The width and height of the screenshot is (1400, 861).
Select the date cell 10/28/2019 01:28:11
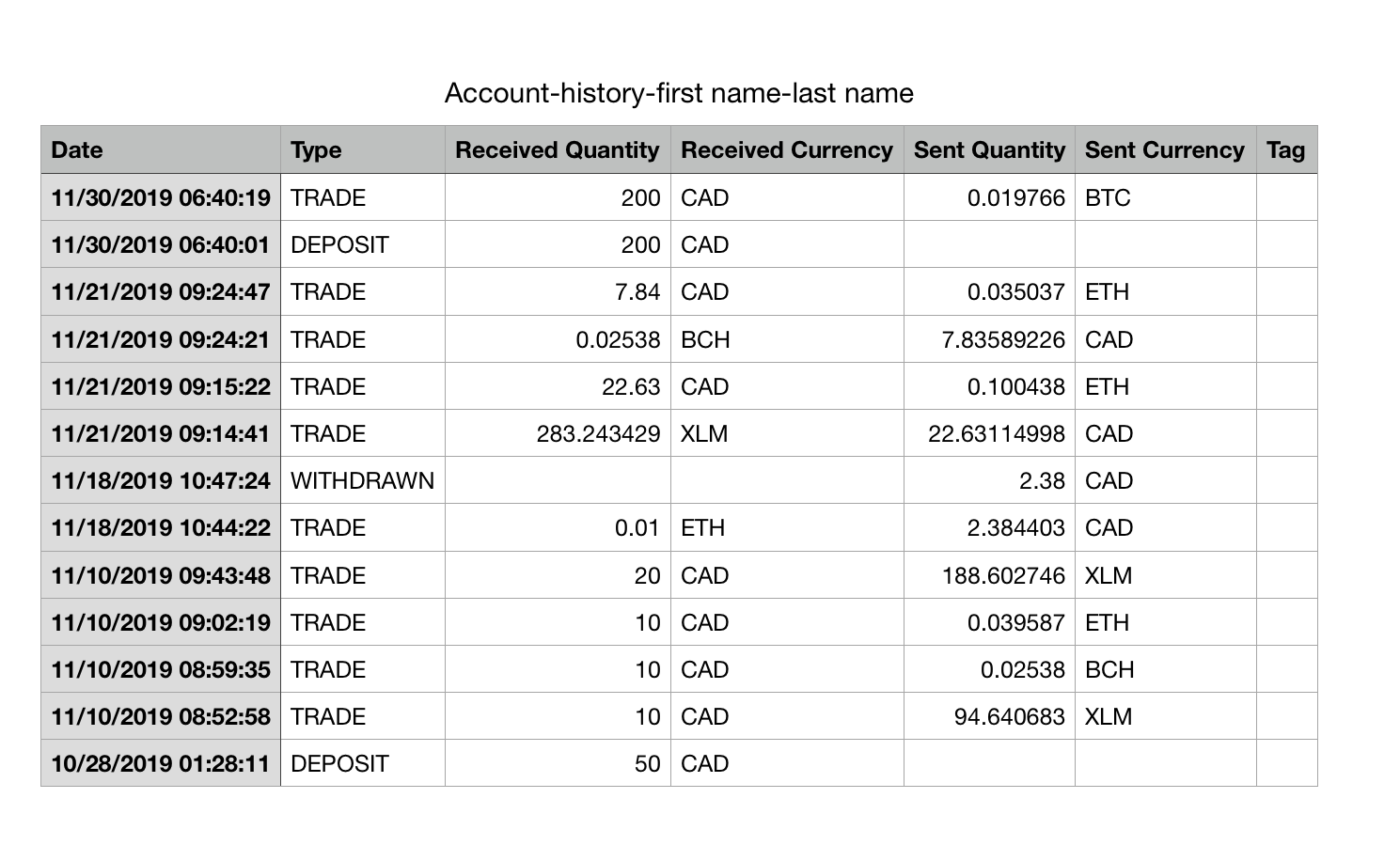pyautogui.click(x=161, y=764)
